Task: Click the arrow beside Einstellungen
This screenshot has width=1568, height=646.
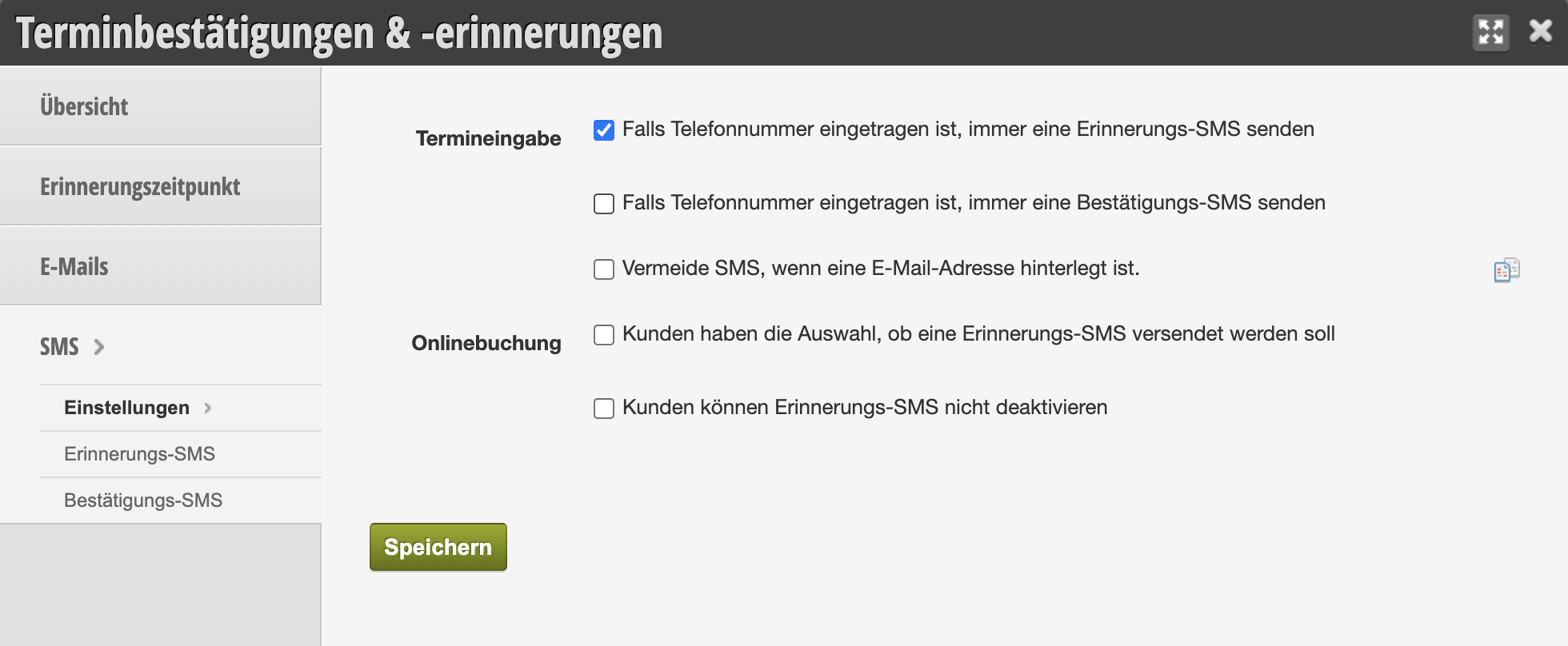Action: click(208, 408)
